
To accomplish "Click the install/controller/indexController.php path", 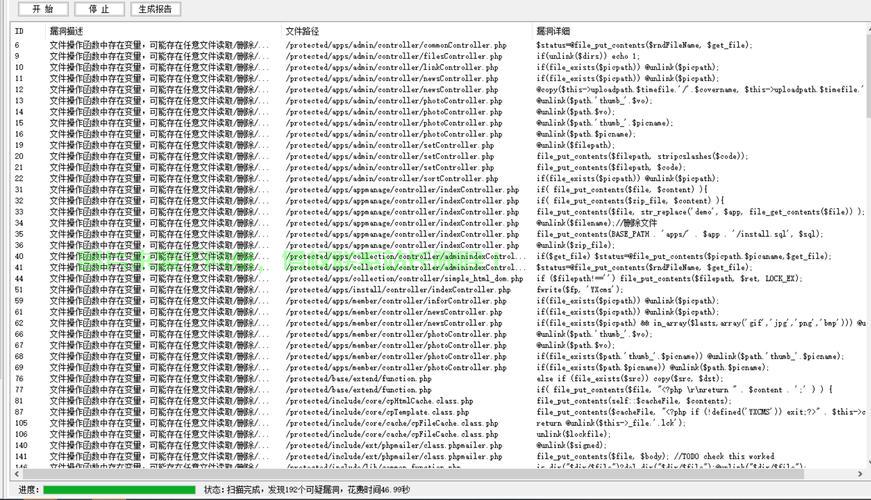I will click(398, 289).
